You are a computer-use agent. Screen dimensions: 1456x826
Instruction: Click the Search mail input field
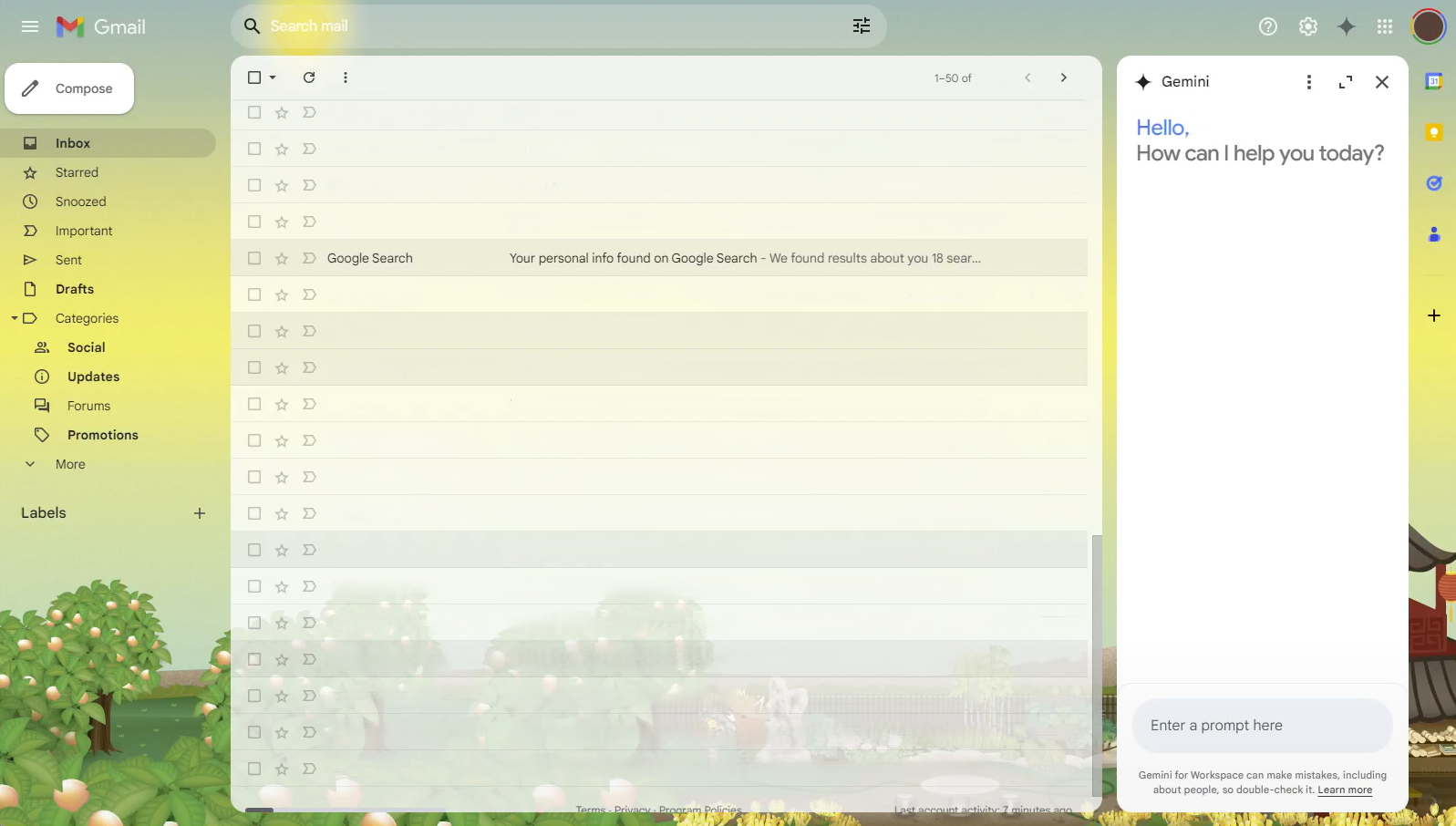[556, 26]
